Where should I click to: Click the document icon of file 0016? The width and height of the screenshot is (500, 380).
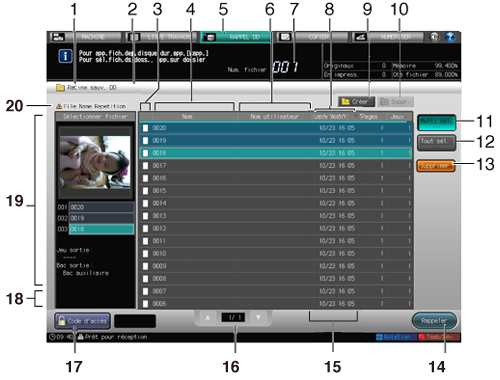[x=145, y=178]
